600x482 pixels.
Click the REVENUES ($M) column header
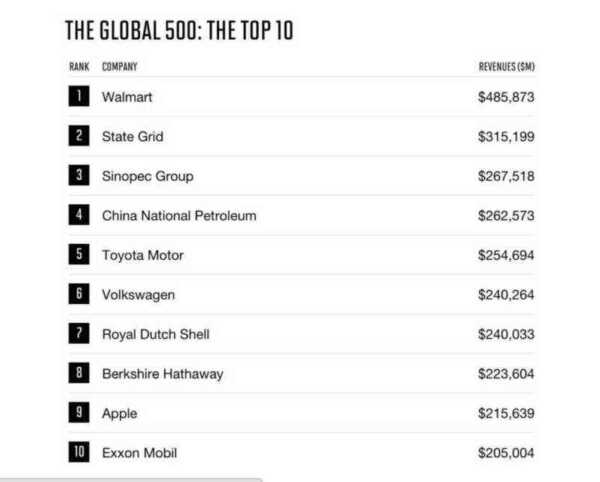click(x=507, y=67)
